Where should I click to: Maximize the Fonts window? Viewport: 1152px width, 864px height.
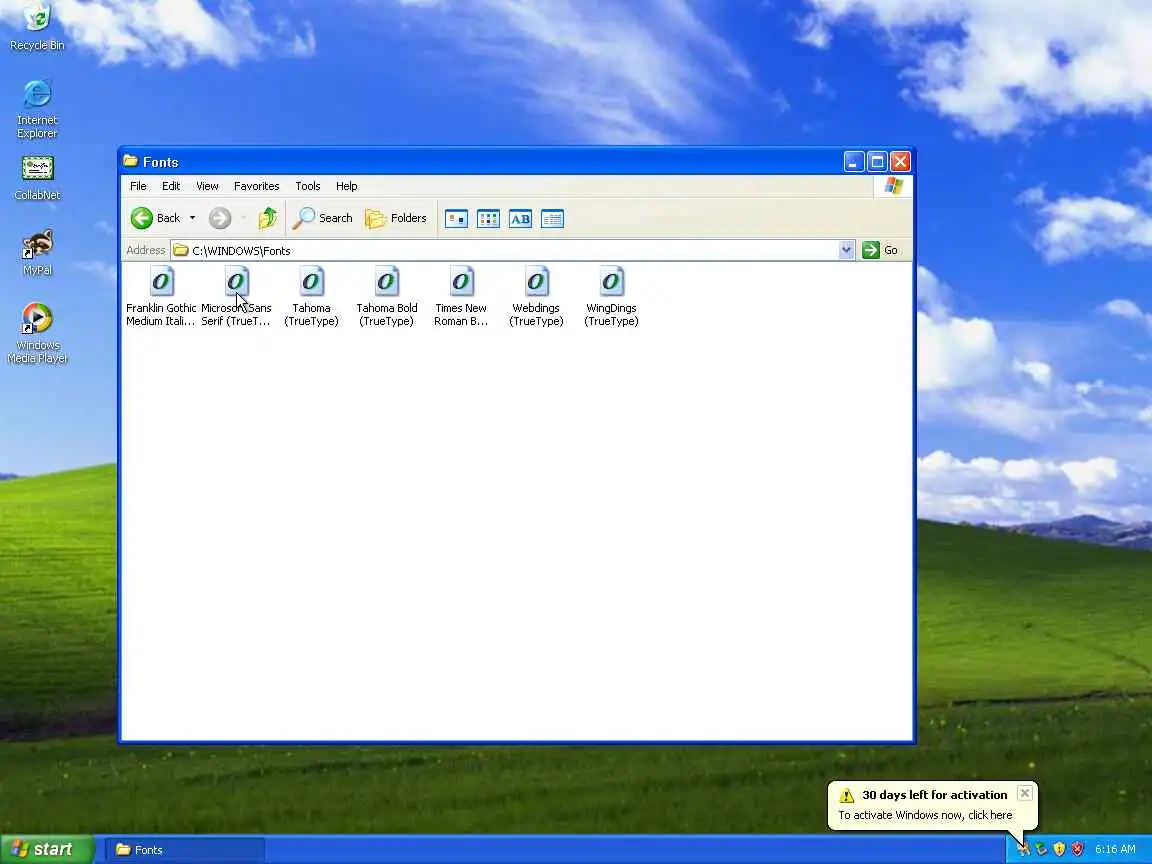click(x=877, y=161)
